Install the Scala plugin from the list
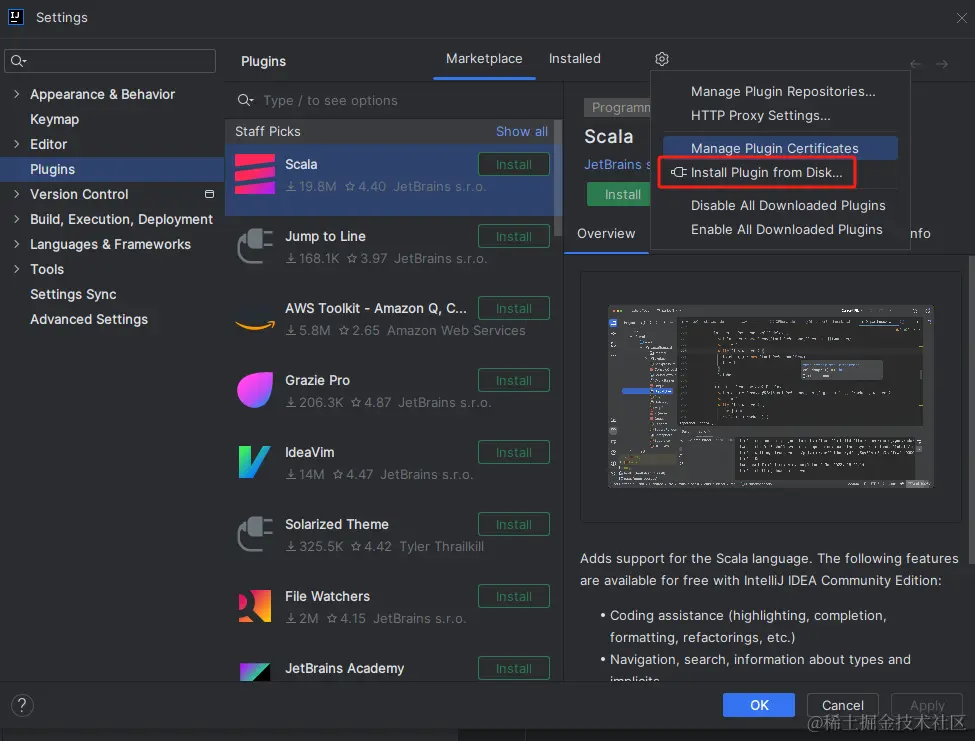 514,164
